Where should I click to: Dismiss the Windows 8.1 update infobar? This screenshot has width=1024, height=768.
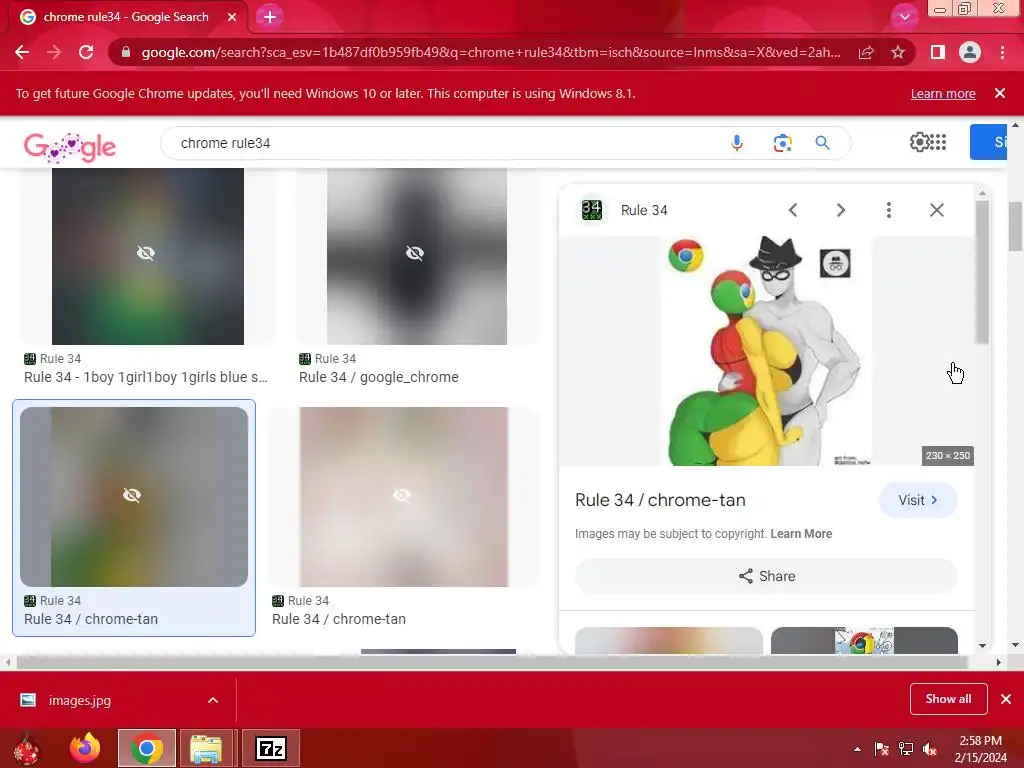pyautogui.click(x=1000, y=93)
